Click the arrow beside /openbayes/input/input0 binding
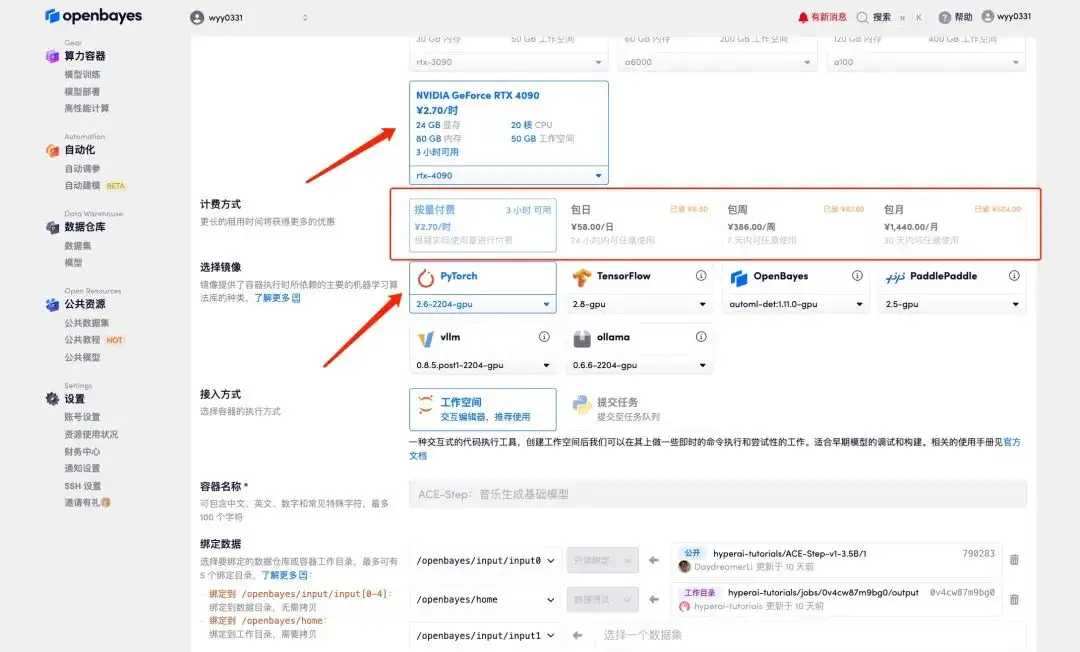Screen dimensions: 1080x652 coord(654,560)
